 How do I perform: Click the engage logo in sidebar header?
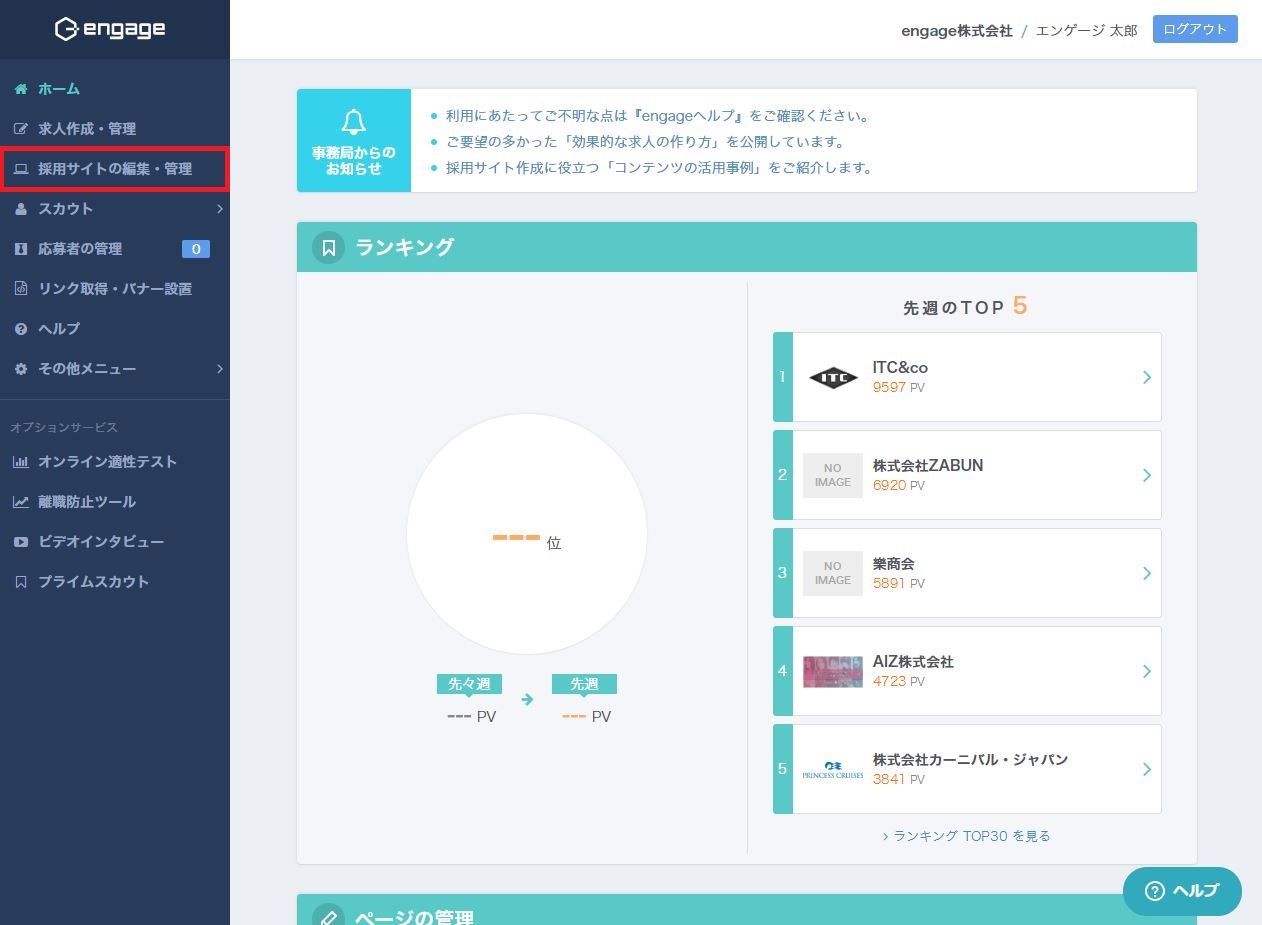[110, 29]
